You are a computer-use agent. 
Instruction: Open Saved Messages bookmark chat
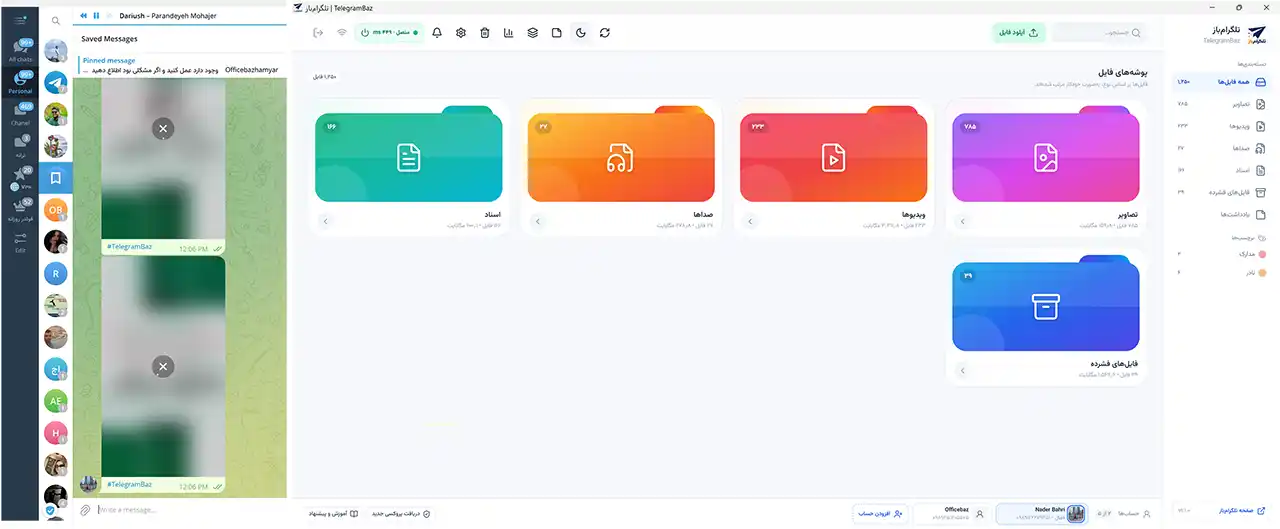(56, 179)
